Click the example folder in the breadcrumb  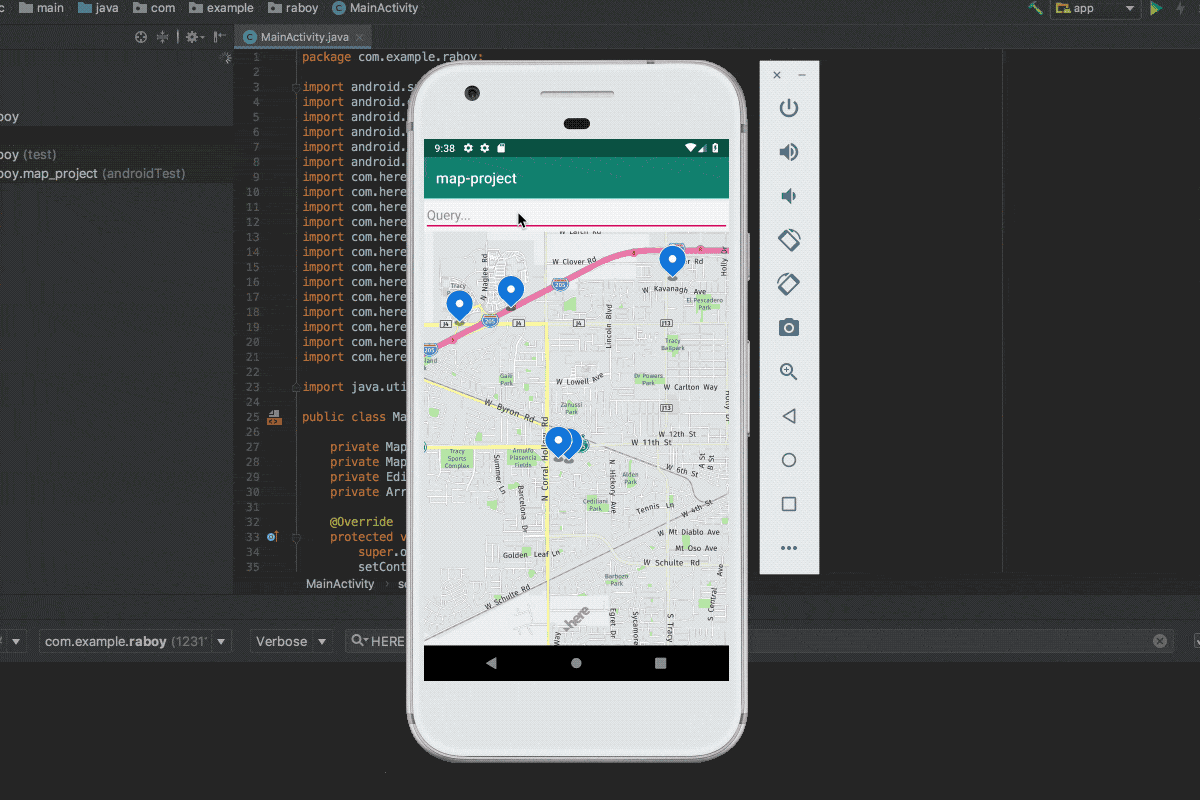tap(229, 8)
